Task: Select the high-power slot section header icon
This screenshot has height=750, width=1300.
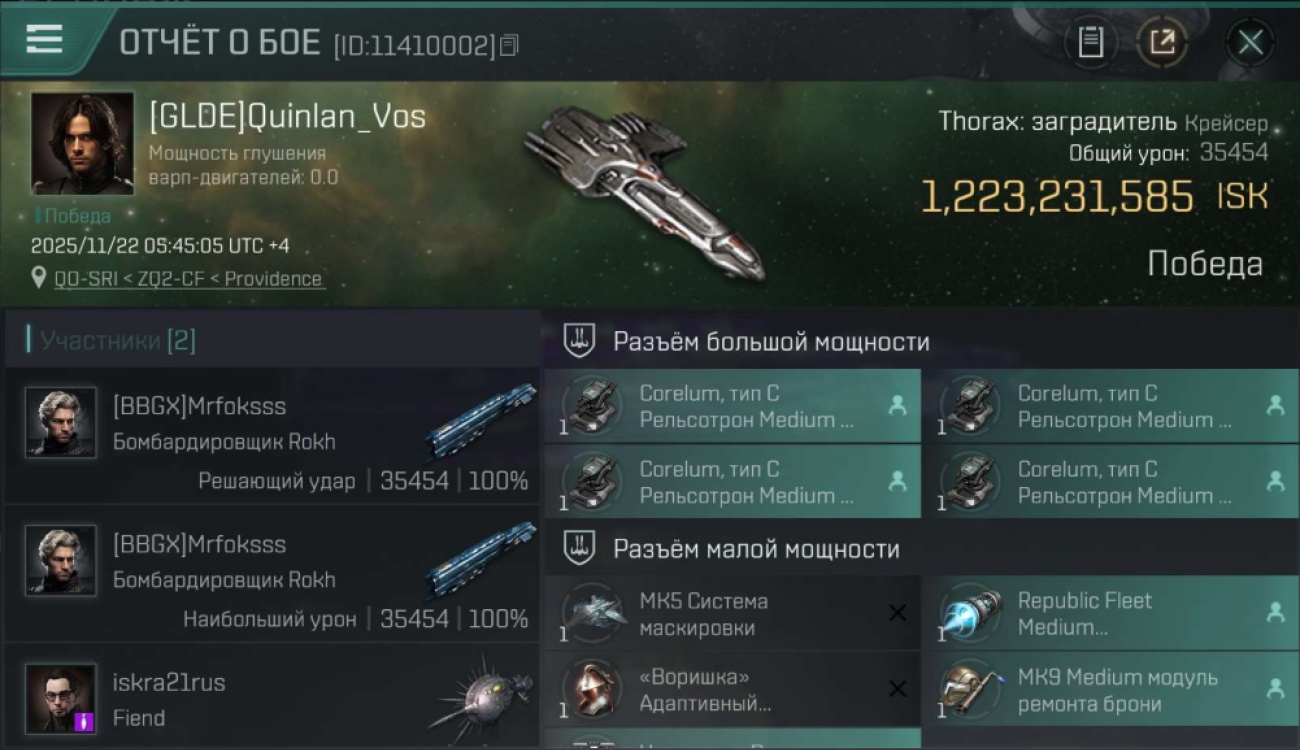Action: coord(580,341)
